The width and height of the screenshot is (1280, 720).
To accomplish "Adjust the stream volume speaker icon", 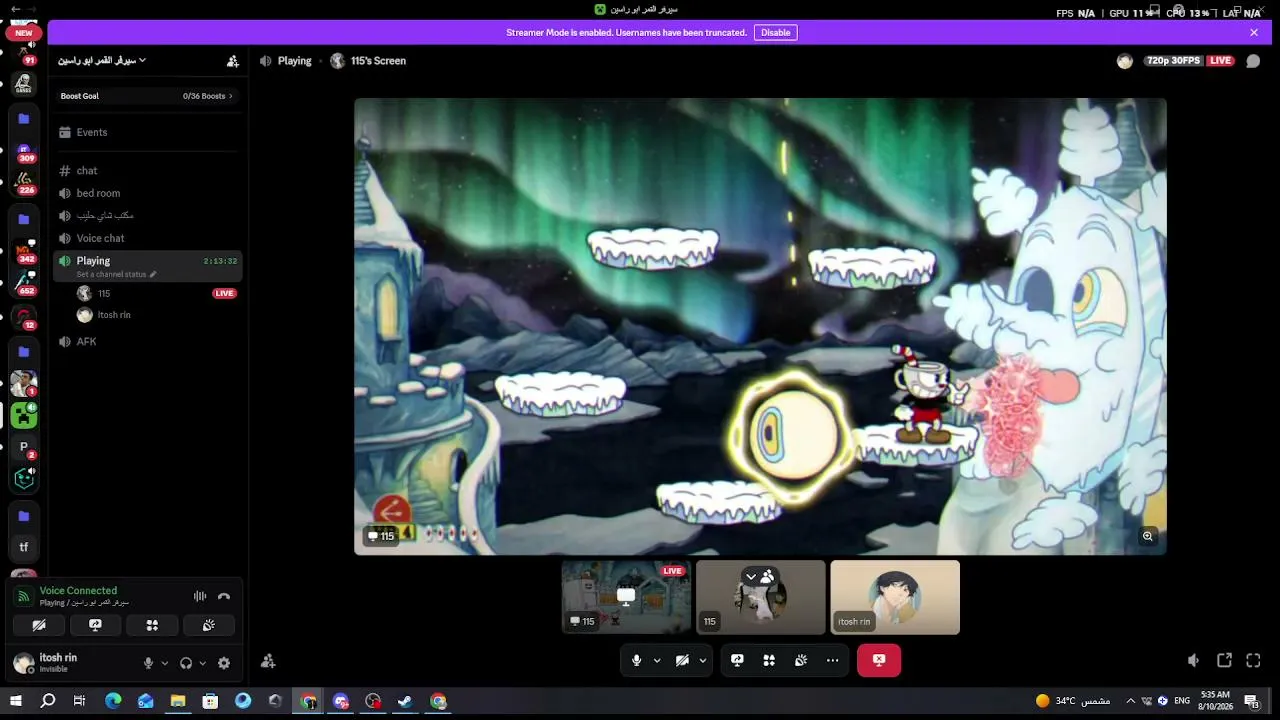I will coord(1193,661).
